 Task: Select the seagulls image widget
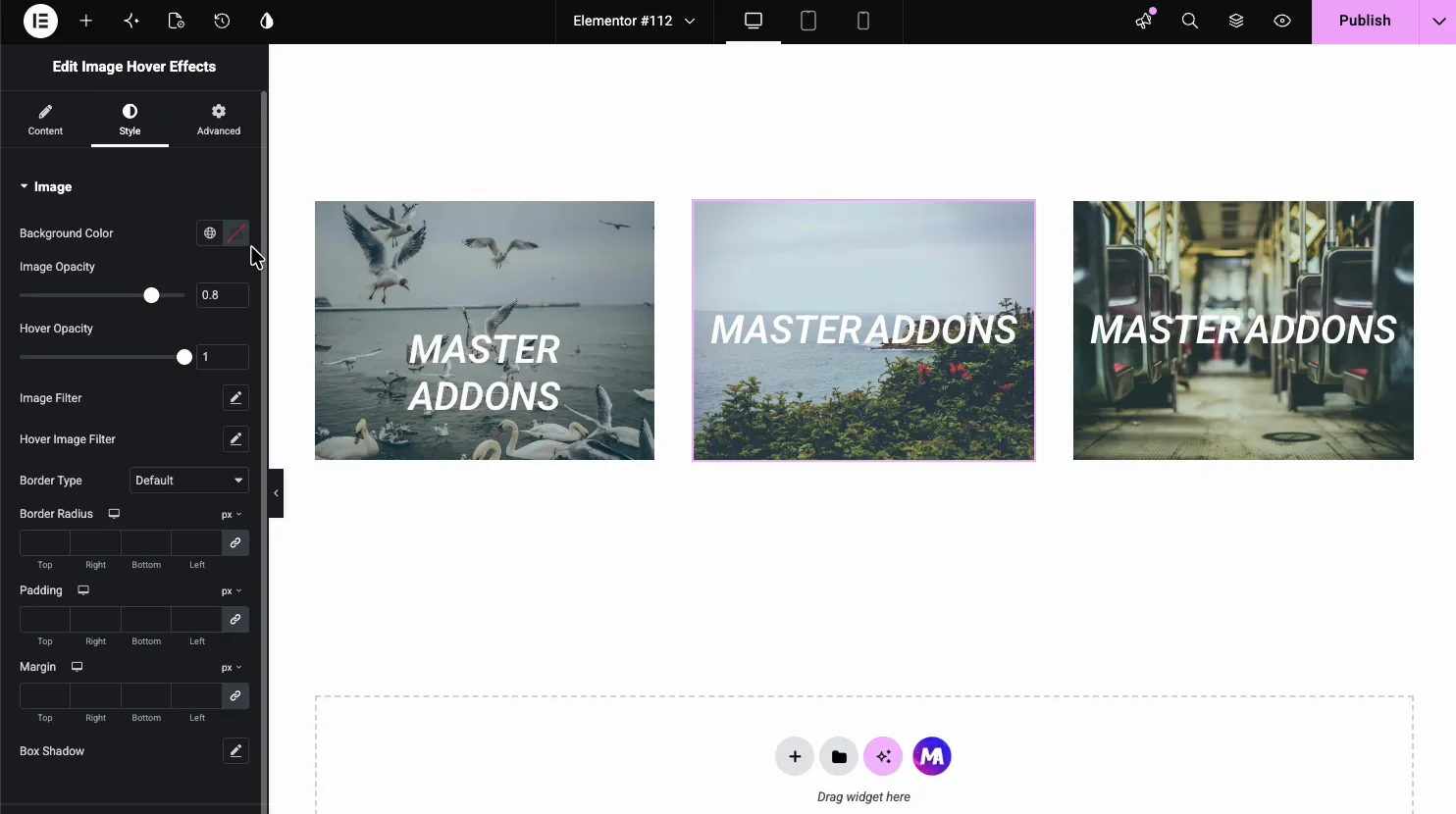coord(485,331)
